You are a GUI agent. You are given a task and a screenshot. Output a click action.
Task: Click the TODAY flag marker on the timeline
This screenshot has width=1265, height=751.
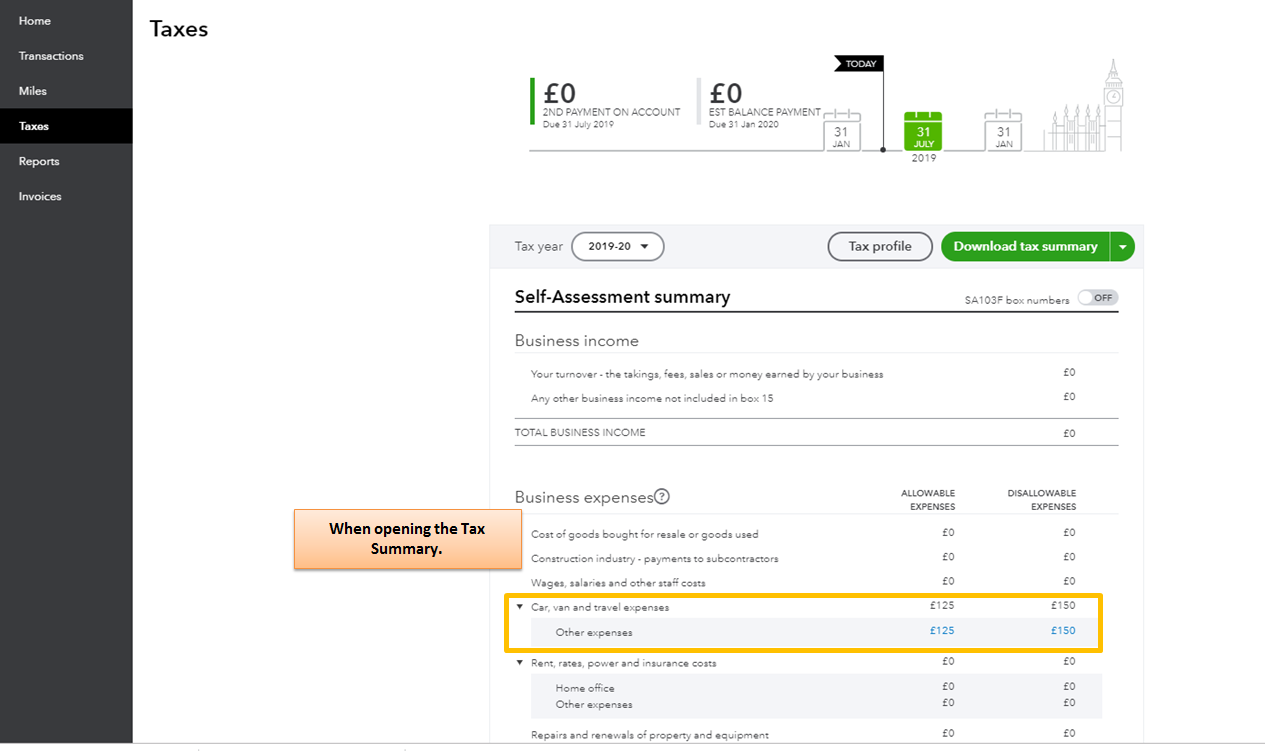[x=858, y=62]
